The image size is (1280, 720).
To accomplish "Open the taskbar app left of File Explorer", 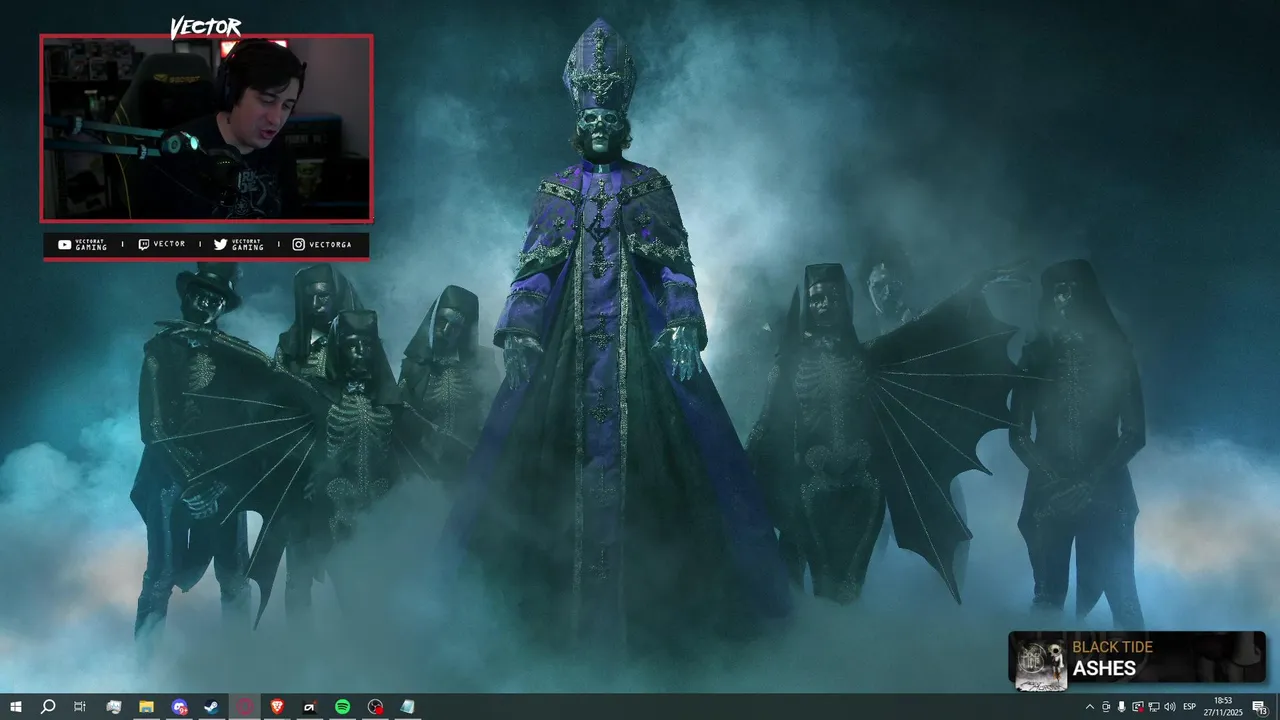I will coord(113,707).
